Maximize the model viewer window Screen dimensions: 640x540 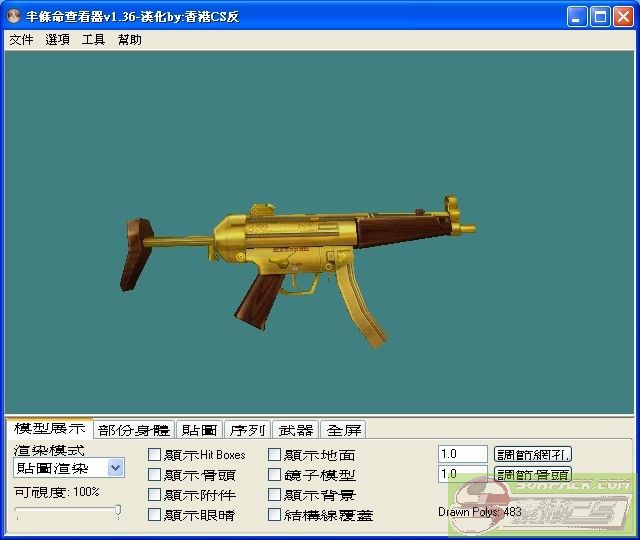[x=600, y=17]
